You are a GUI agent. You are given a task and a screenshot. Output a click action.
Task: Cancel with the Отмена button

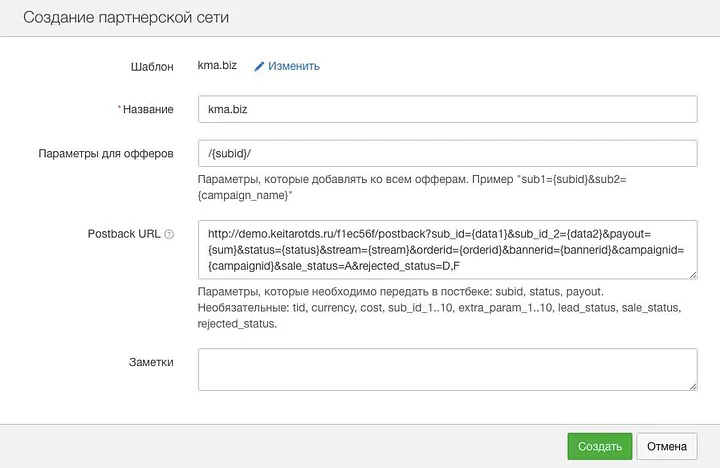click(667, 446)
